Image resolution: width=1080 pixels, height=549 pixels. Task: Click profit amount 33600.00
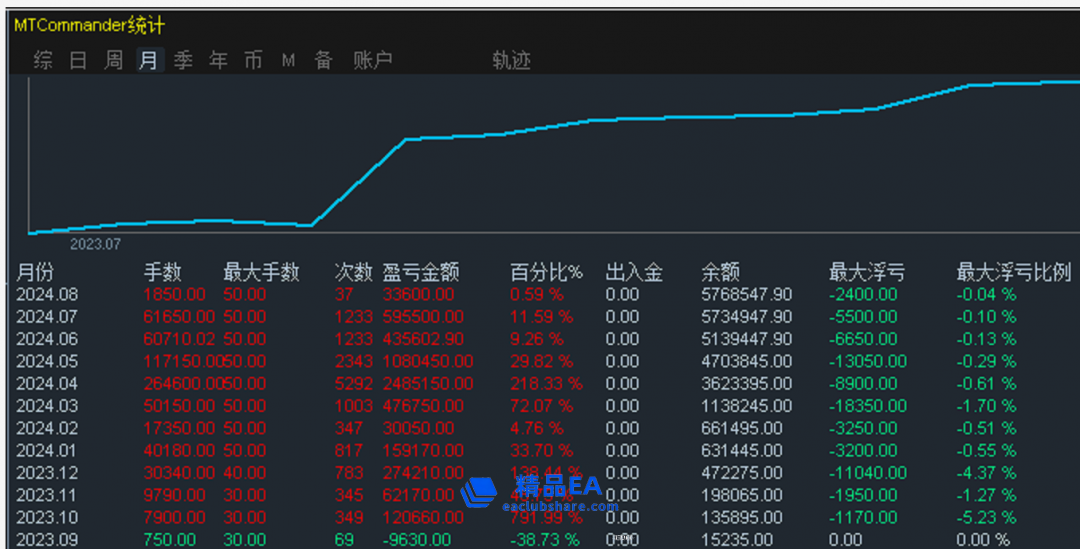point(418,295)
